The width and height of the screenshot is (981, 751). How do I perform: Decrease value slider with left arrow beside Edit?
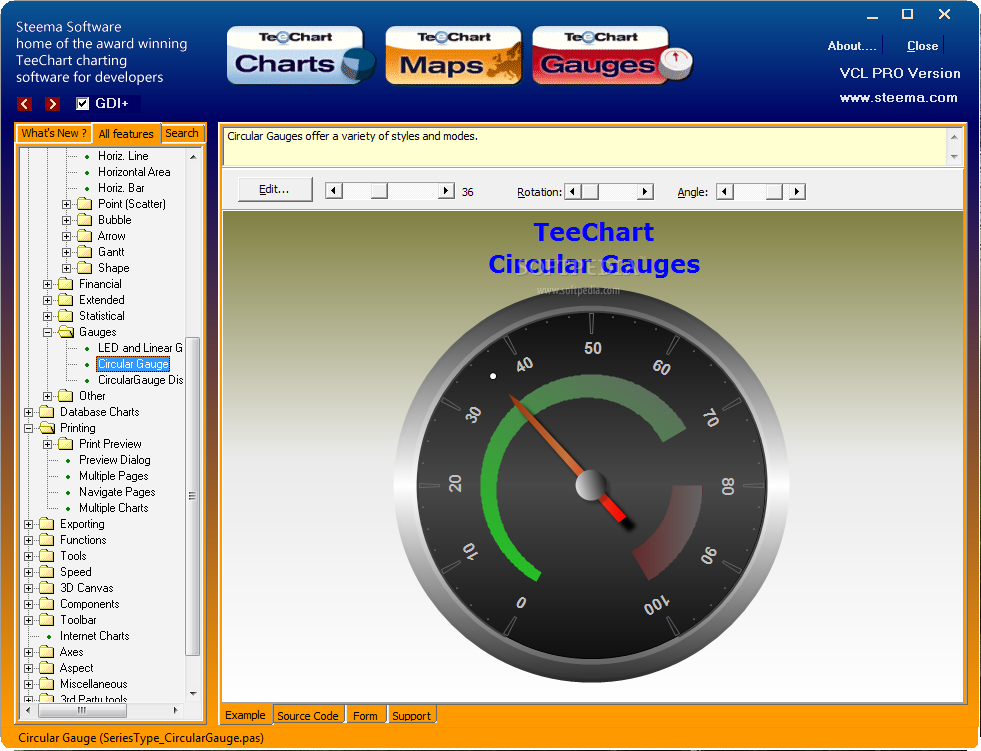point(334,191)
